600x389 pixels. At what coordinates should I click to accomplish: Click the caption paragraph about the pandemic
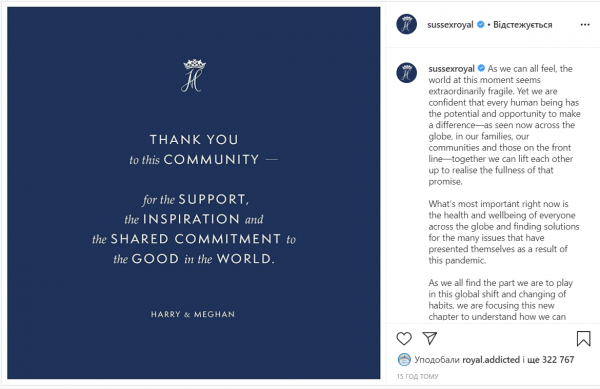click(504, 232)
